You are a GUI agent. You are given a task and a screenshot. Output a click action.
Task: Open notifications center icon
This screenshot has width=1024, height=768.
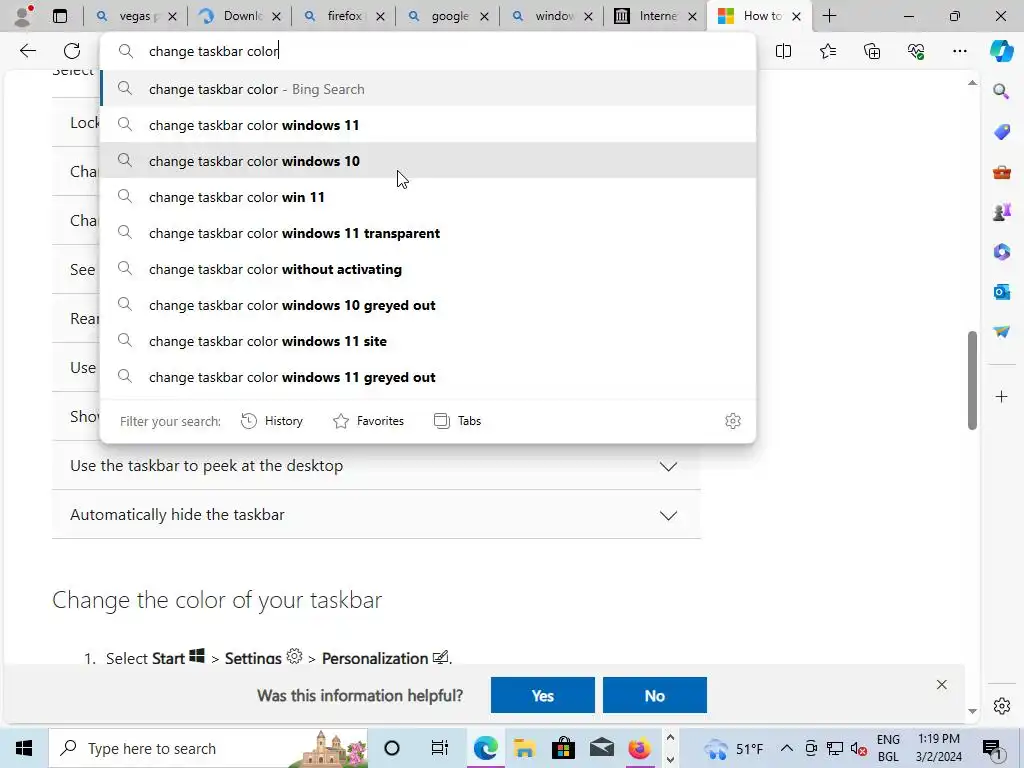[991, 748]
